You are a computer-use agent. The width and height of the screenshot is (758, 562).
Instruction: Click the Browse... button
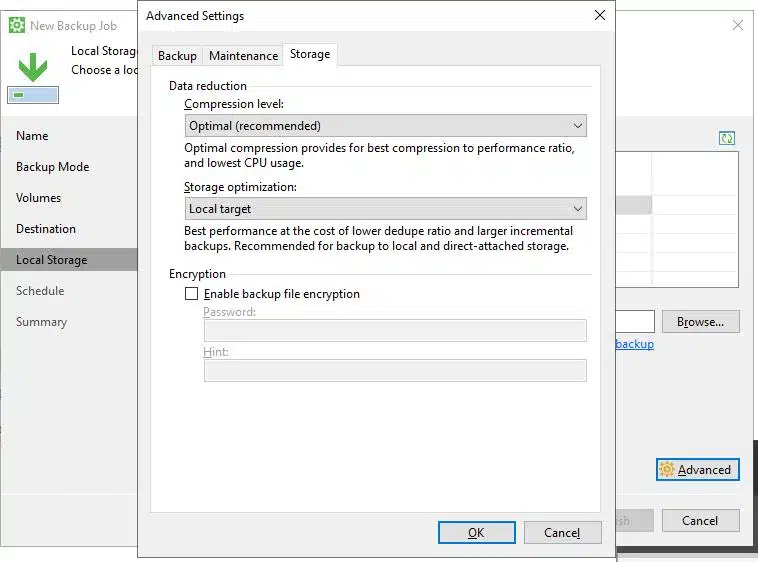[700, 322]
